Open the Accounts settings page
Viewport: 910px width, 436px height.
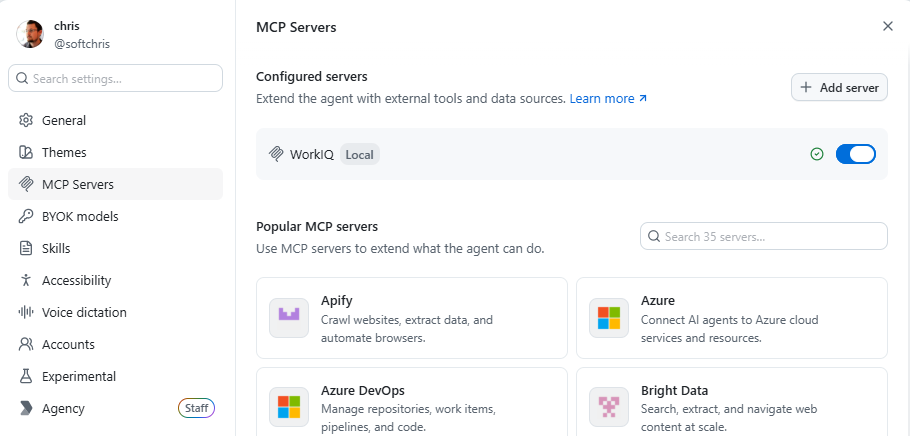115,344
